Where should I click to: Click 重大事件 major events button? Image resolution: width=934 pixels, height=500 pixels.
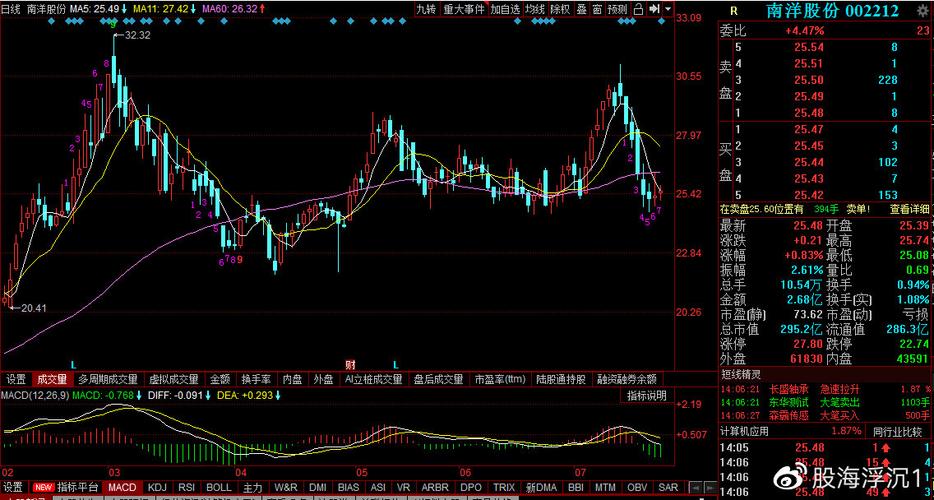tap(464, 9)
